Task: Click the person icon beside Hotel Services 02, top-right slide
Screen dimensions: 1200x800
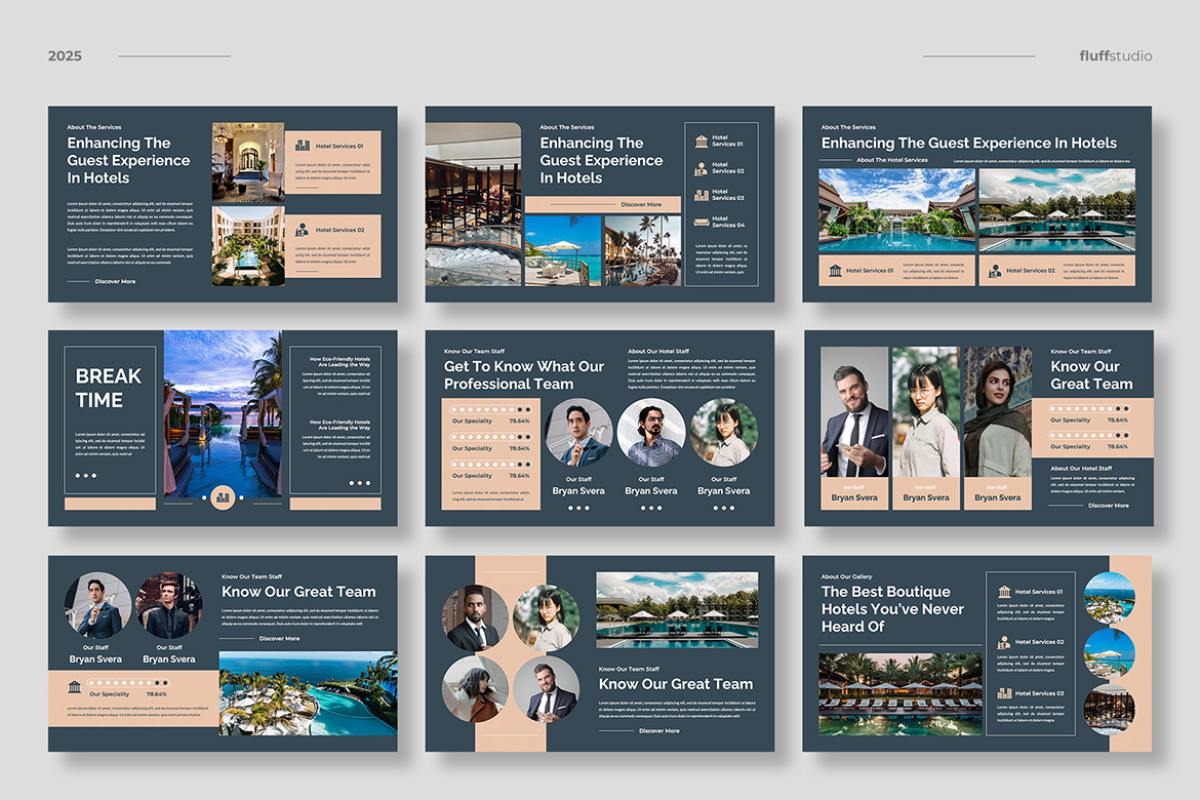Action: pyautogui.click(x=994, y=271)
